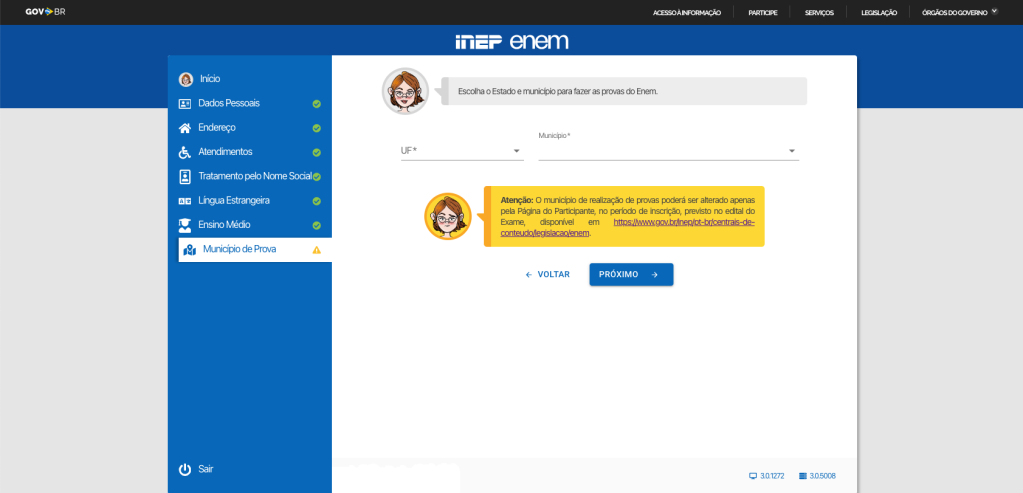Click the Língua Estrangeira language icon
Screen dimensions: 1023x493
coord(185,201)
